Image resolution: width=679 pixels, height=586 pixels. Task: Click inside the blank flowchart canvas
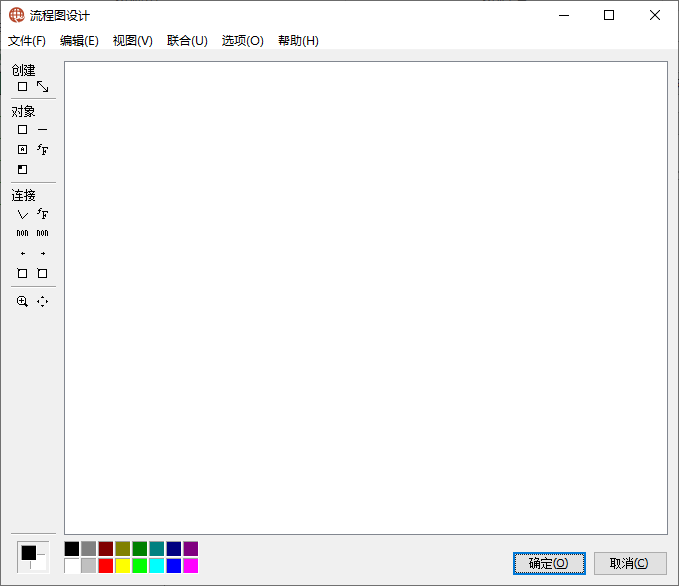click(366, 298)
